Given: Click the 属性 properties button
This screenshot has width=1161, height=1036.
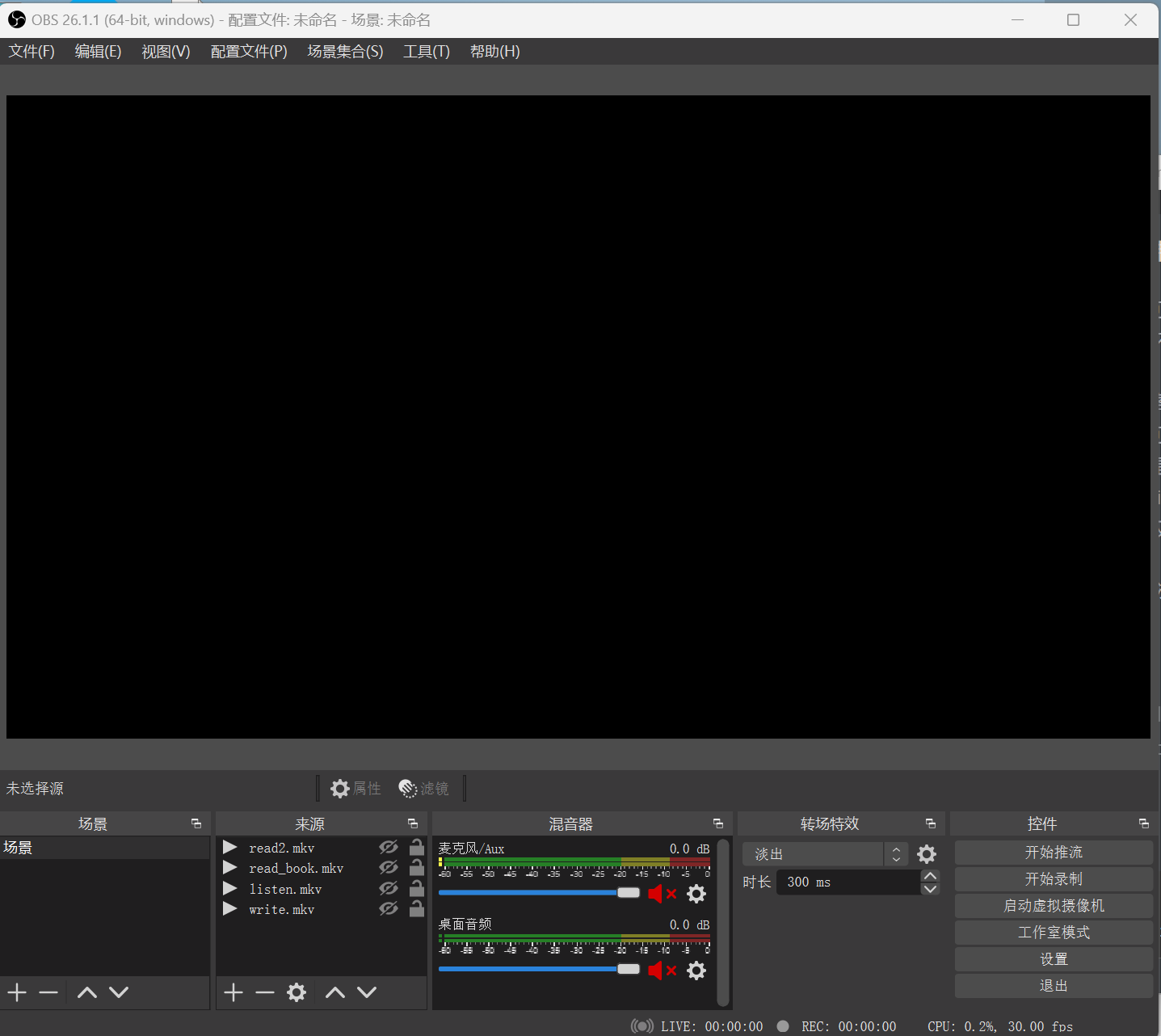Looking at the screenshot, I should coord(356,788).
